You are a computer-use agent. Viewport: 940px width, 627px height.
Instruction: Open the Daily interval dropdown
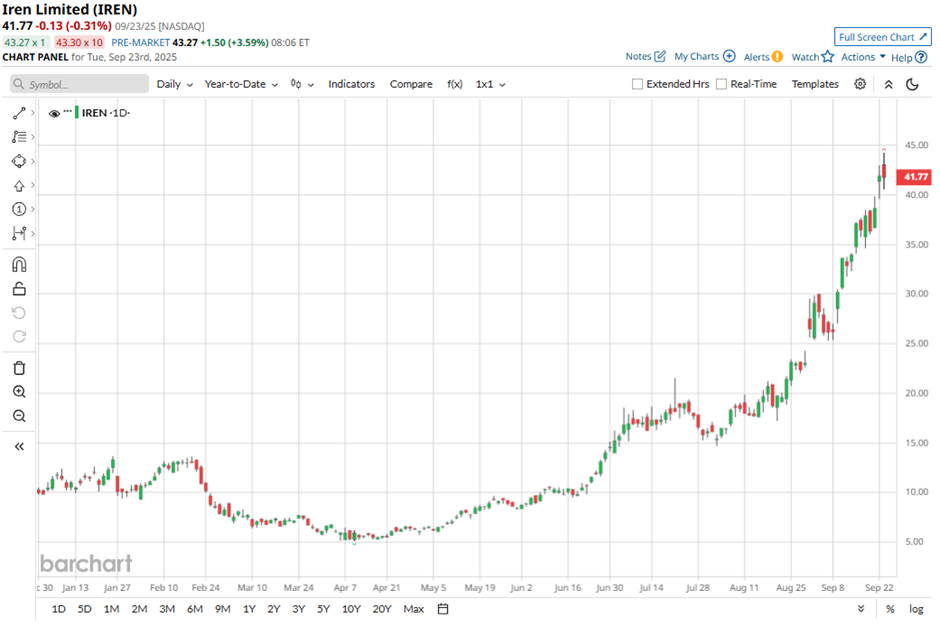174,85
